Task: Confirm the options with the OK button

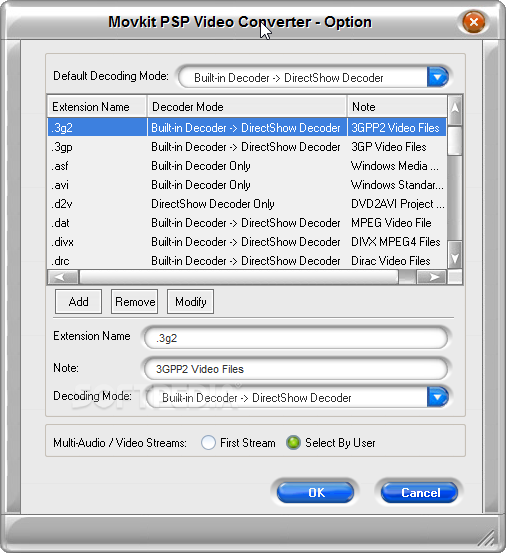Action: pyautogui.click(x=316, y=492)
